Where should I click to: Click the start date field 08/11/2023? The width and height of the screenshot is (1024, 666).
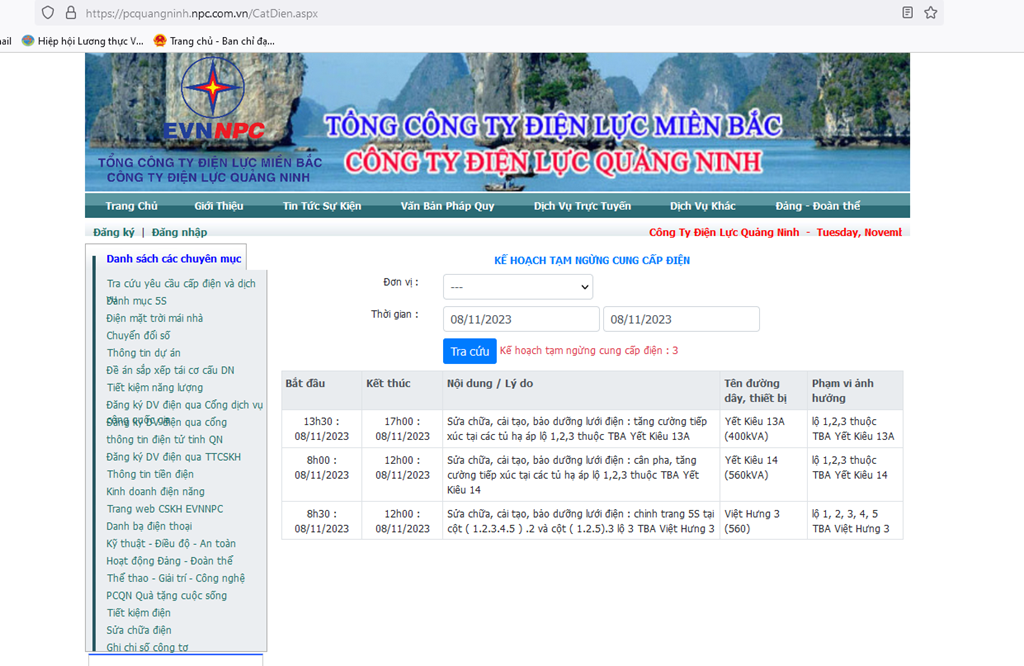point(521,319)
